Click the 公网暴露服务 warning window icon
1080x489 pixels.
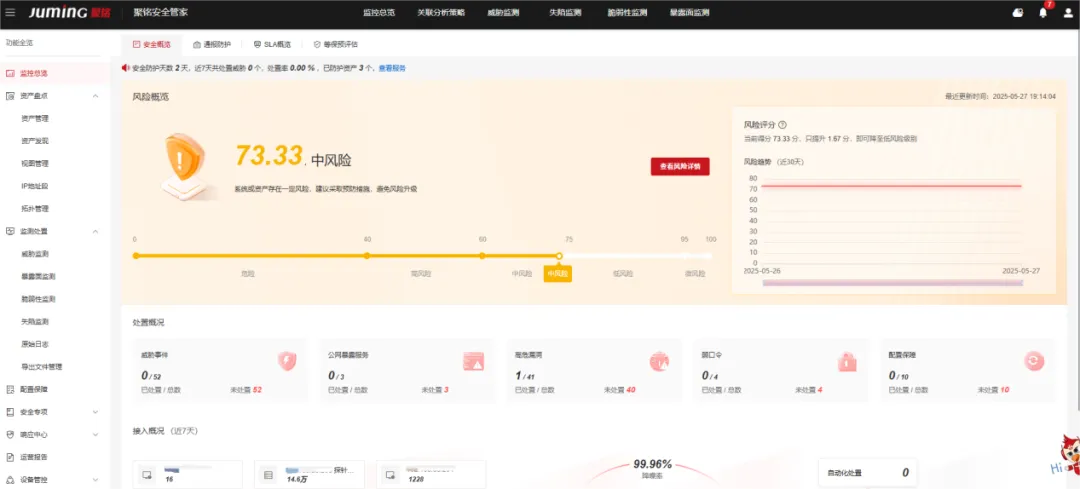click(473, 361)
